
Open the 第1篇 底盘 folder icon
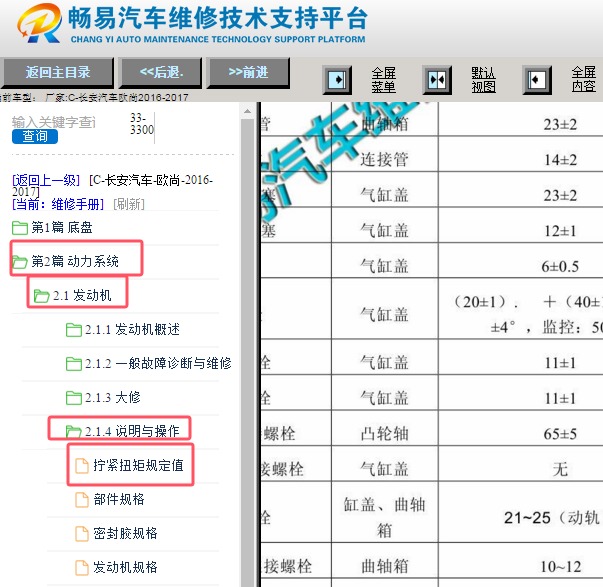point(20,227)
